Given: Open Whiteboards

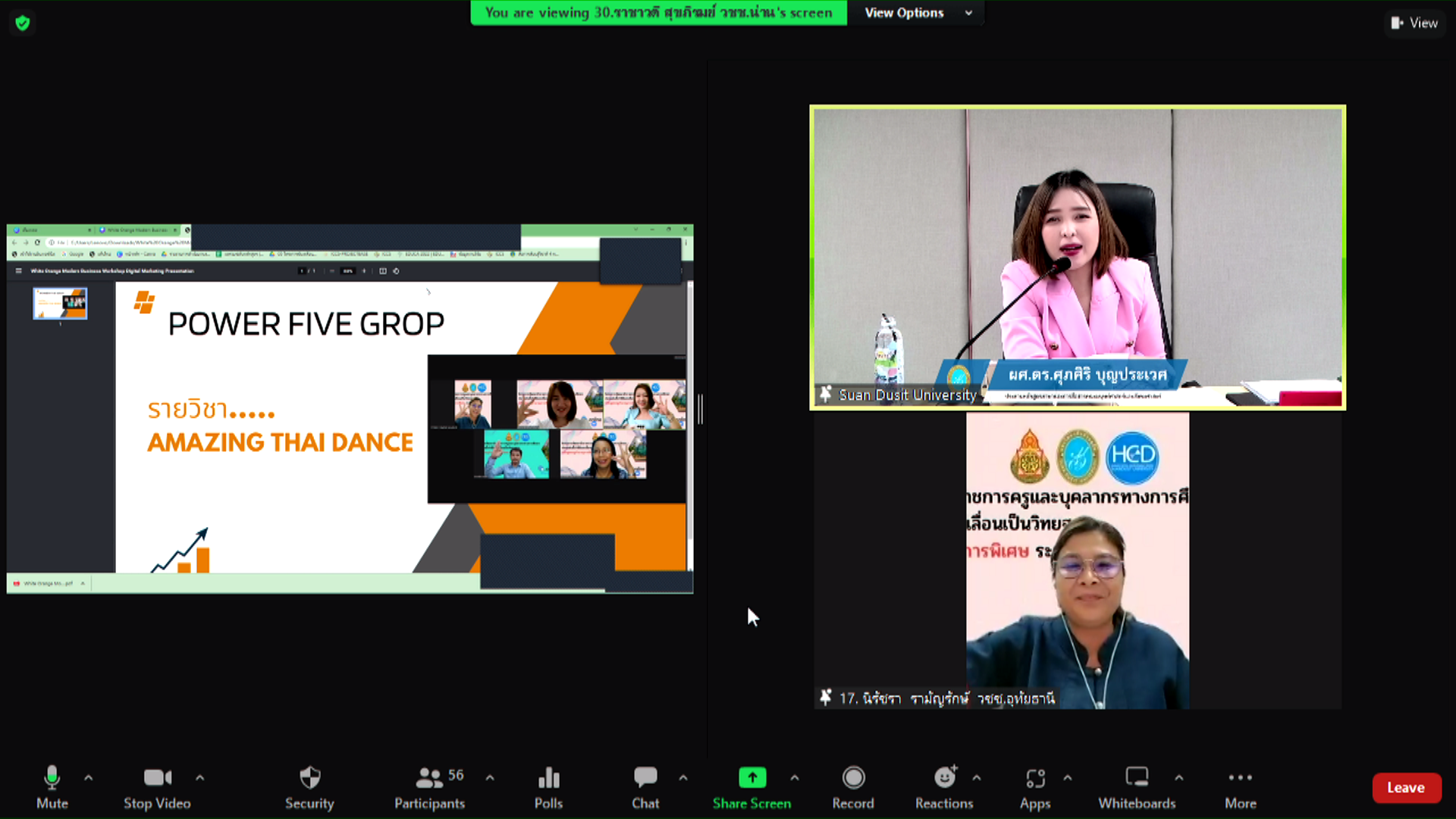Looking at the screenshot, I should point(1137,786).
